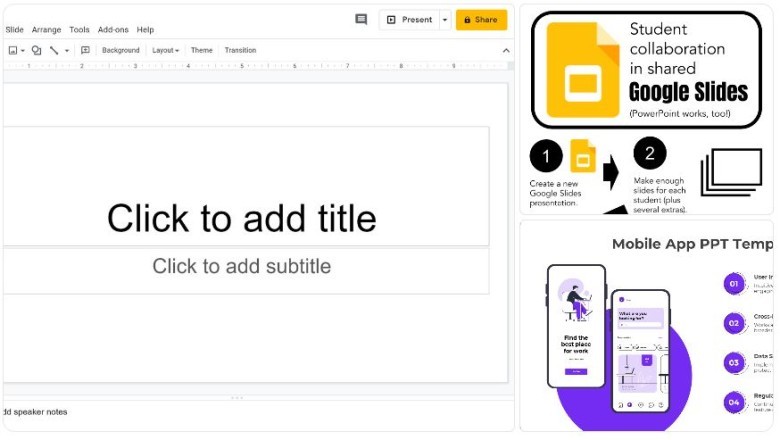
Task: Click the Background toolbar button
Action: (x=121, y=50)
